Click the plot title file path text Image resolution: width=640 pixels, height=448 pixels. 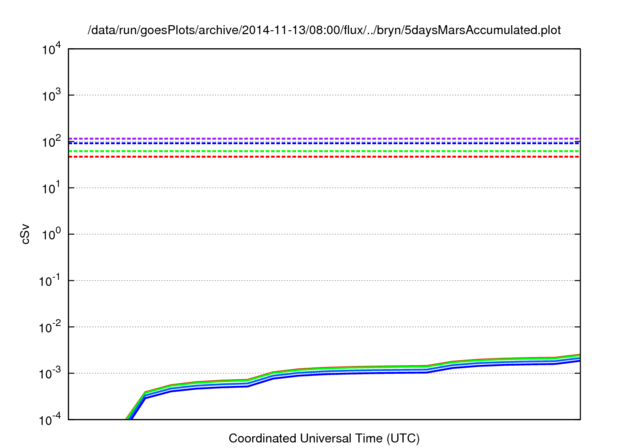pos(324,30)
